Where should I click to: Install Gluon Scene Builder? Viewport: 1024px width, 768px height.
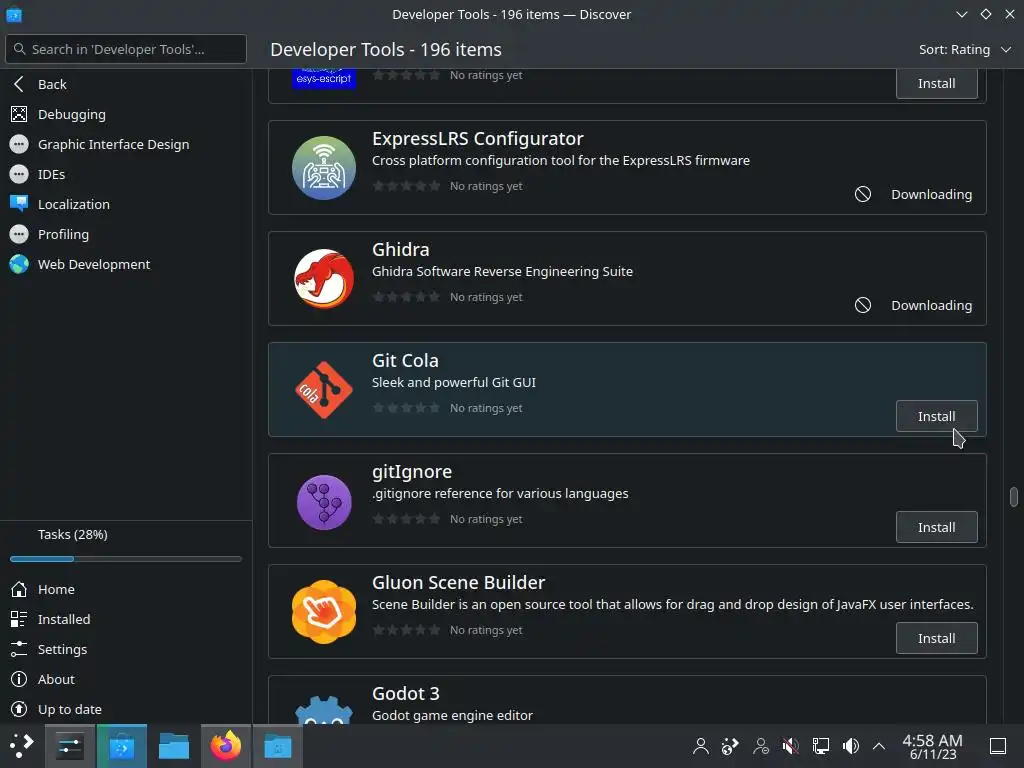[x=936, y=638]
